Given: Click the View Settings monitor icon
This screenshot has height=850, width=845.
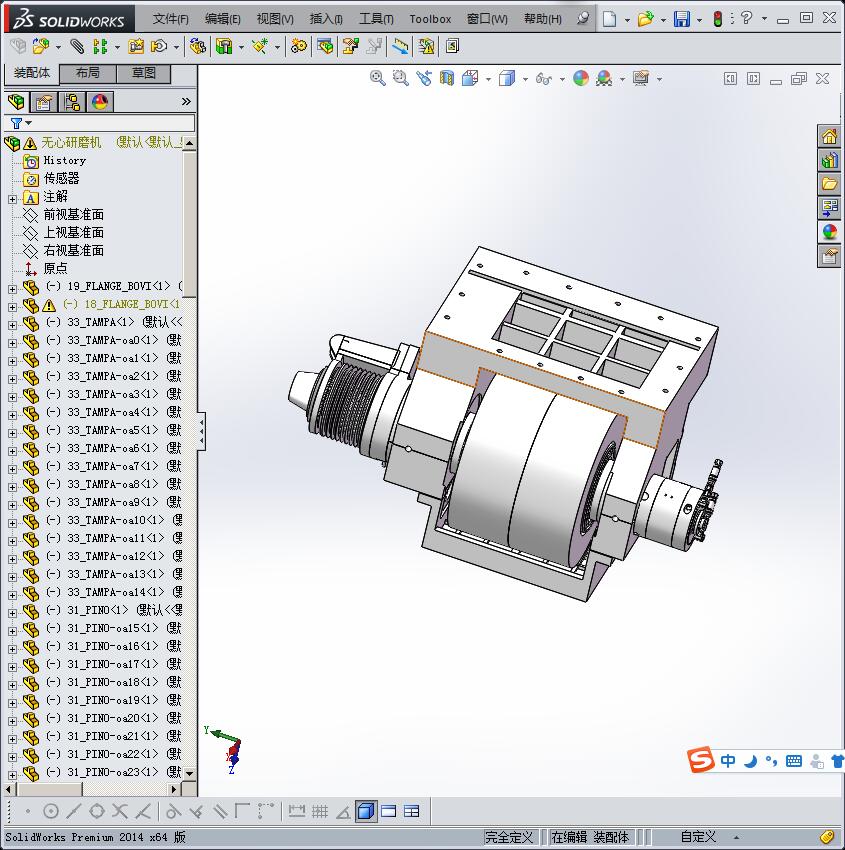Looking at the screenshot, I should tap(641, 79).
